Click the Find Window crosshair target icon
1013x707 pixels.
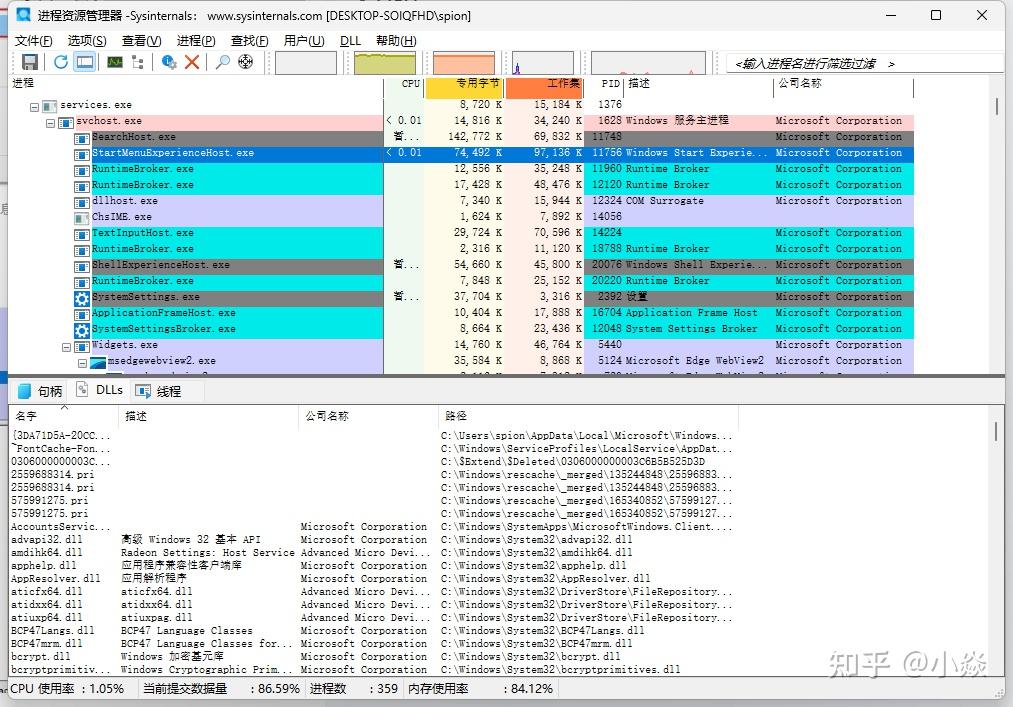246,61
